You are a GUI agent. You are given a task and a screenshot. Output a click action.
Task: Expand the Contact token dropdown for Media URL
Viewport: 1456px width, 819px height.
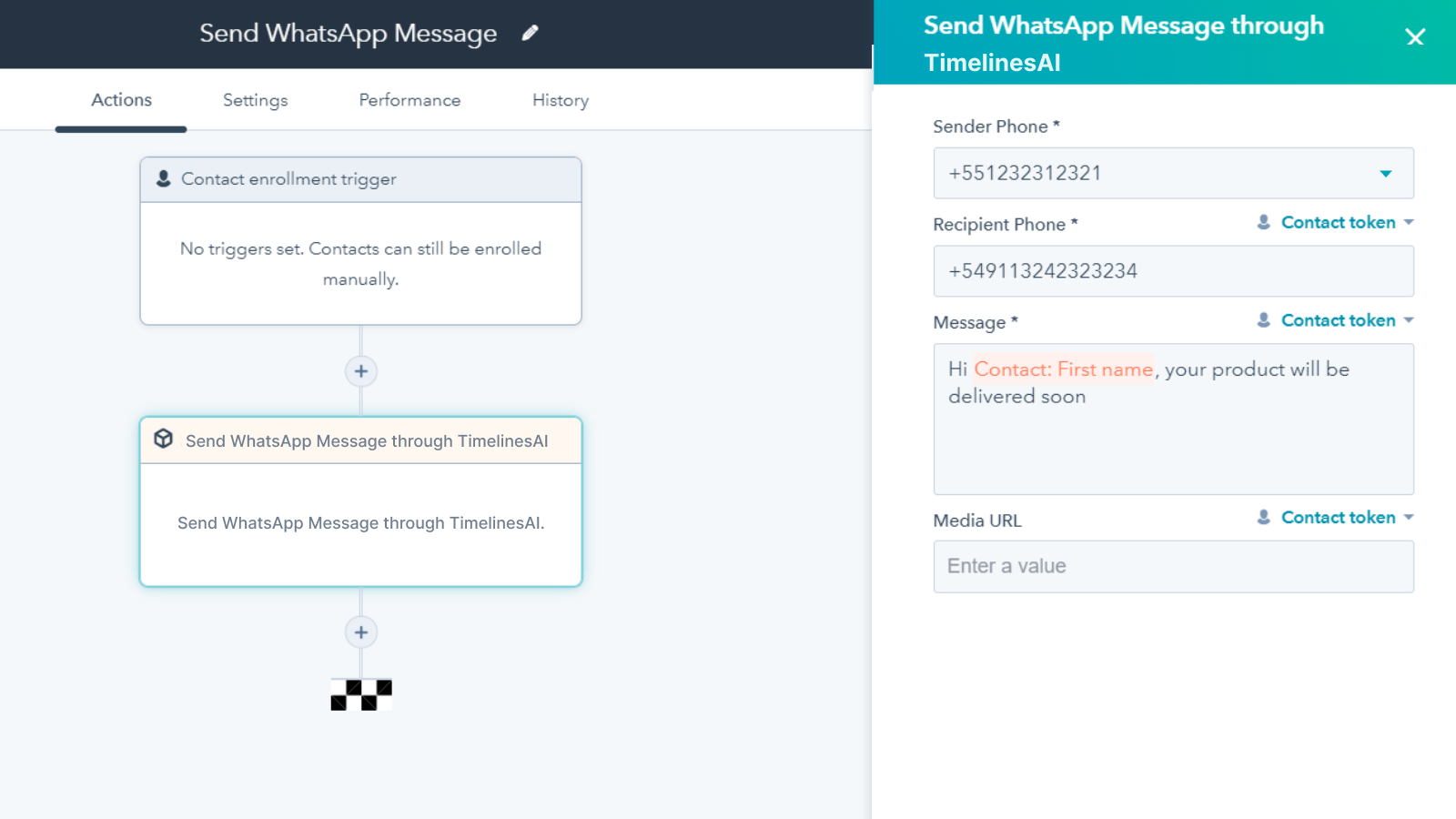pos(1410,517)
